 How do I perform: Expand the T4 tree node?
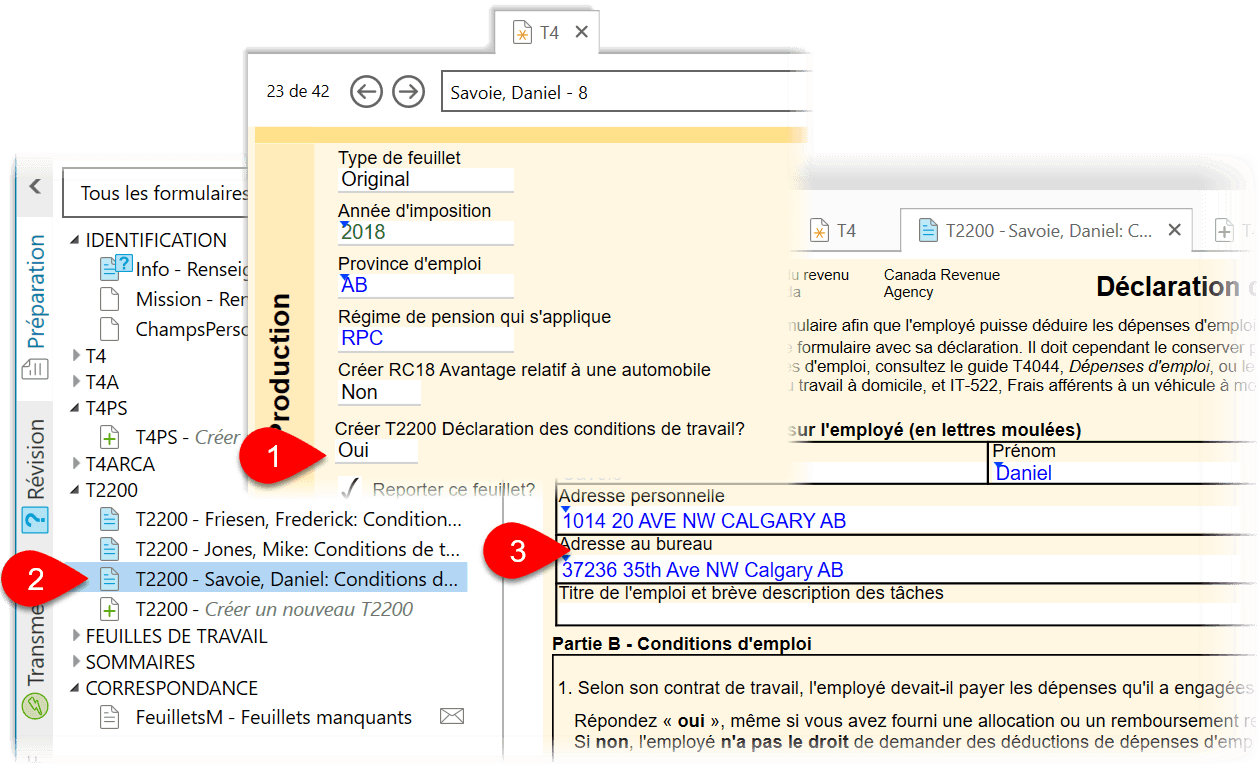75,356
